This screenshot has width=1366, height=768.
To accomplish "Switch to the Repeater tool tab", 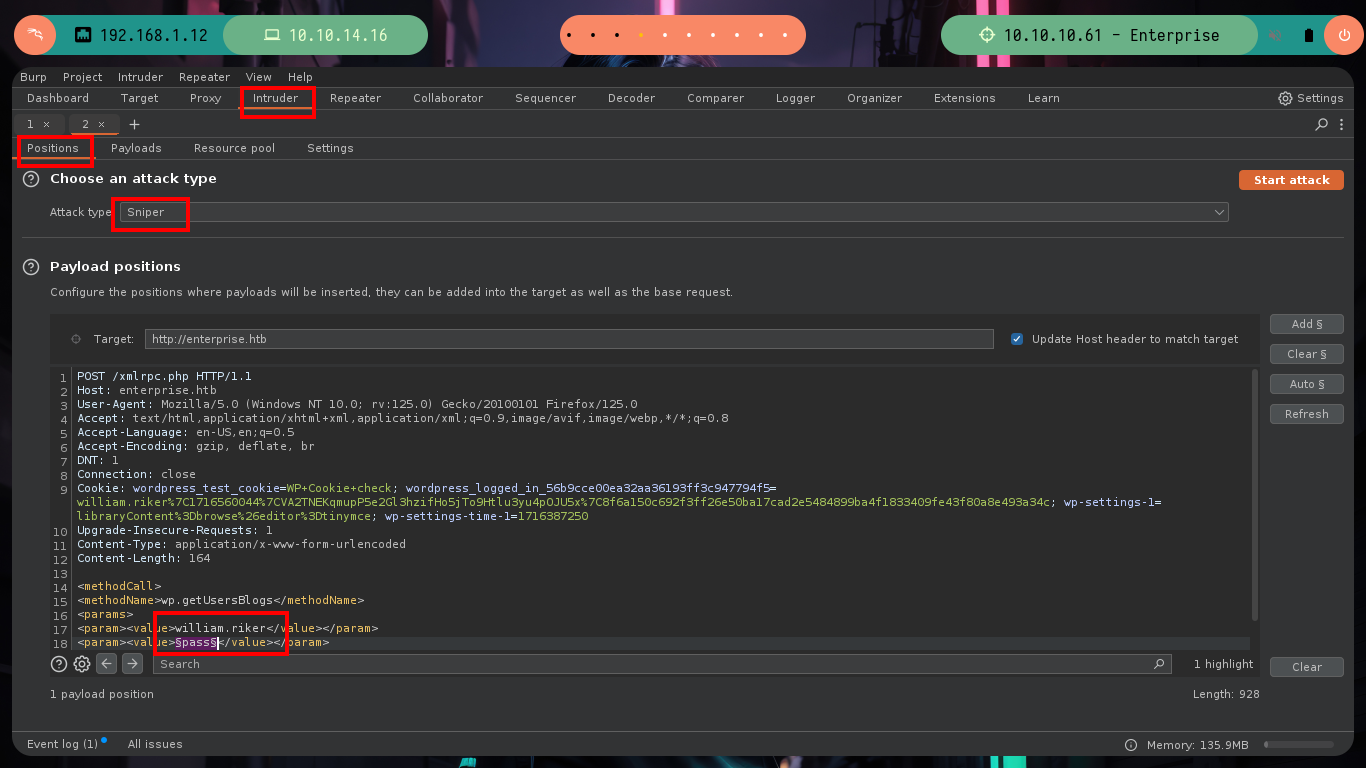I will click(356, 98).
